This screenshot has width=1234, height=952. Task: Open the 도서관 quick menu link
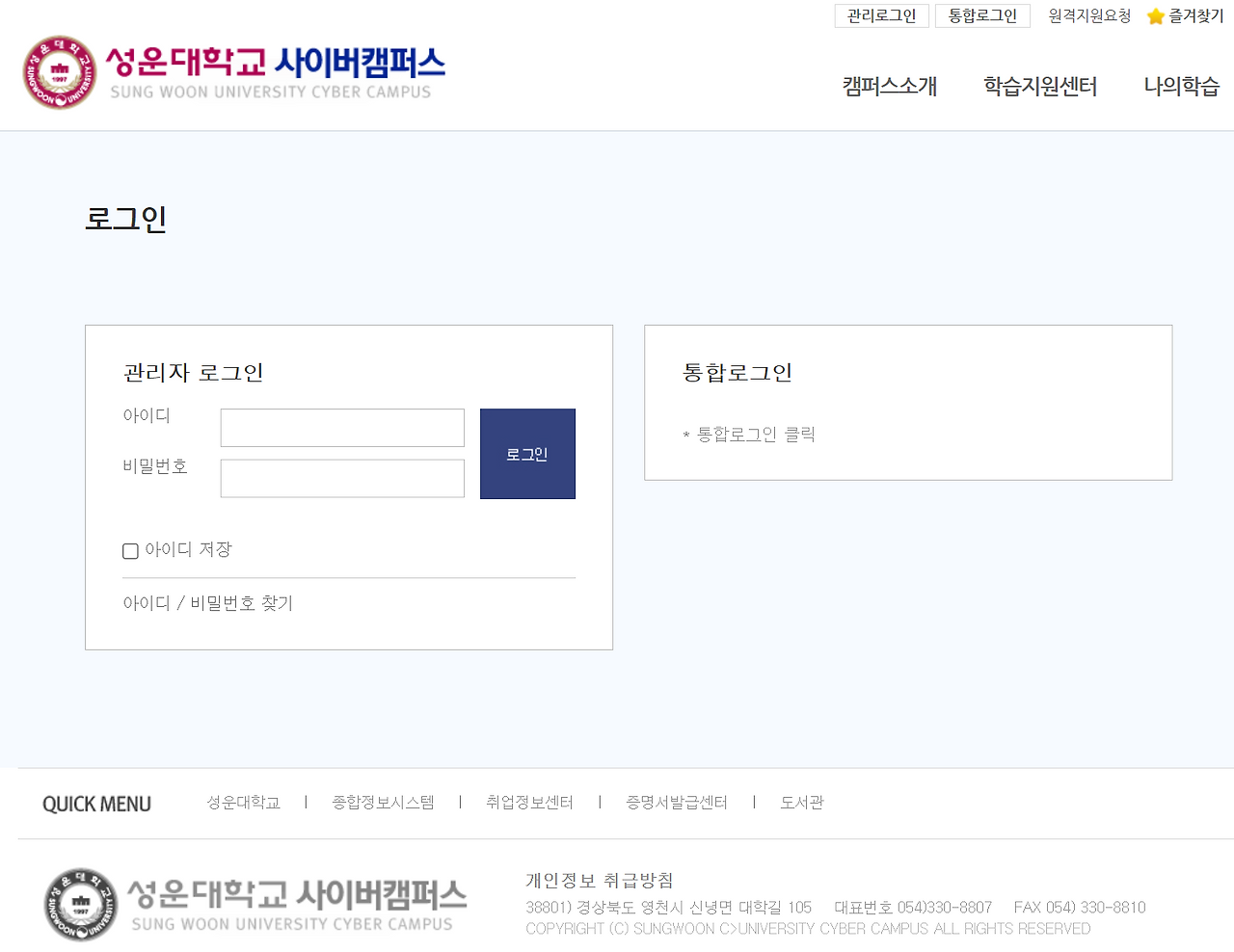pyautogui.click(x=801, y=802)
